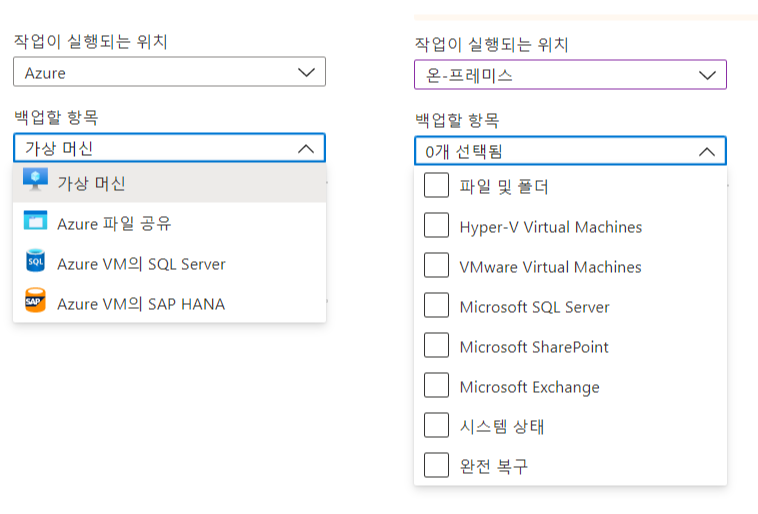
Task: Check the 시스템 상태 checkbox
Action: pyautogui.click(x=436, y=426)
